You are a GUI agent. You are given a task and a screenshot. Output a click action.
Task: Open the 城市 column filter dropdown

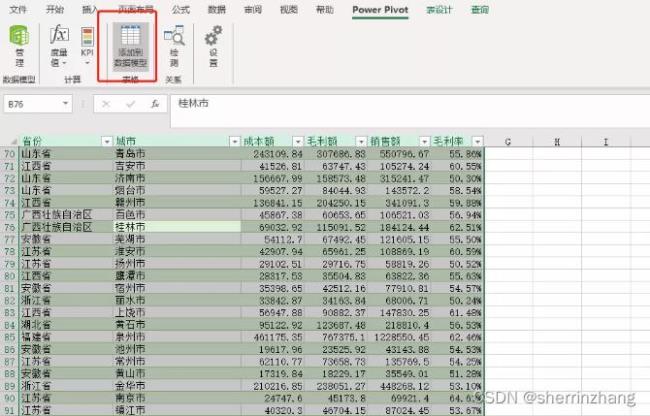[235, 142]
